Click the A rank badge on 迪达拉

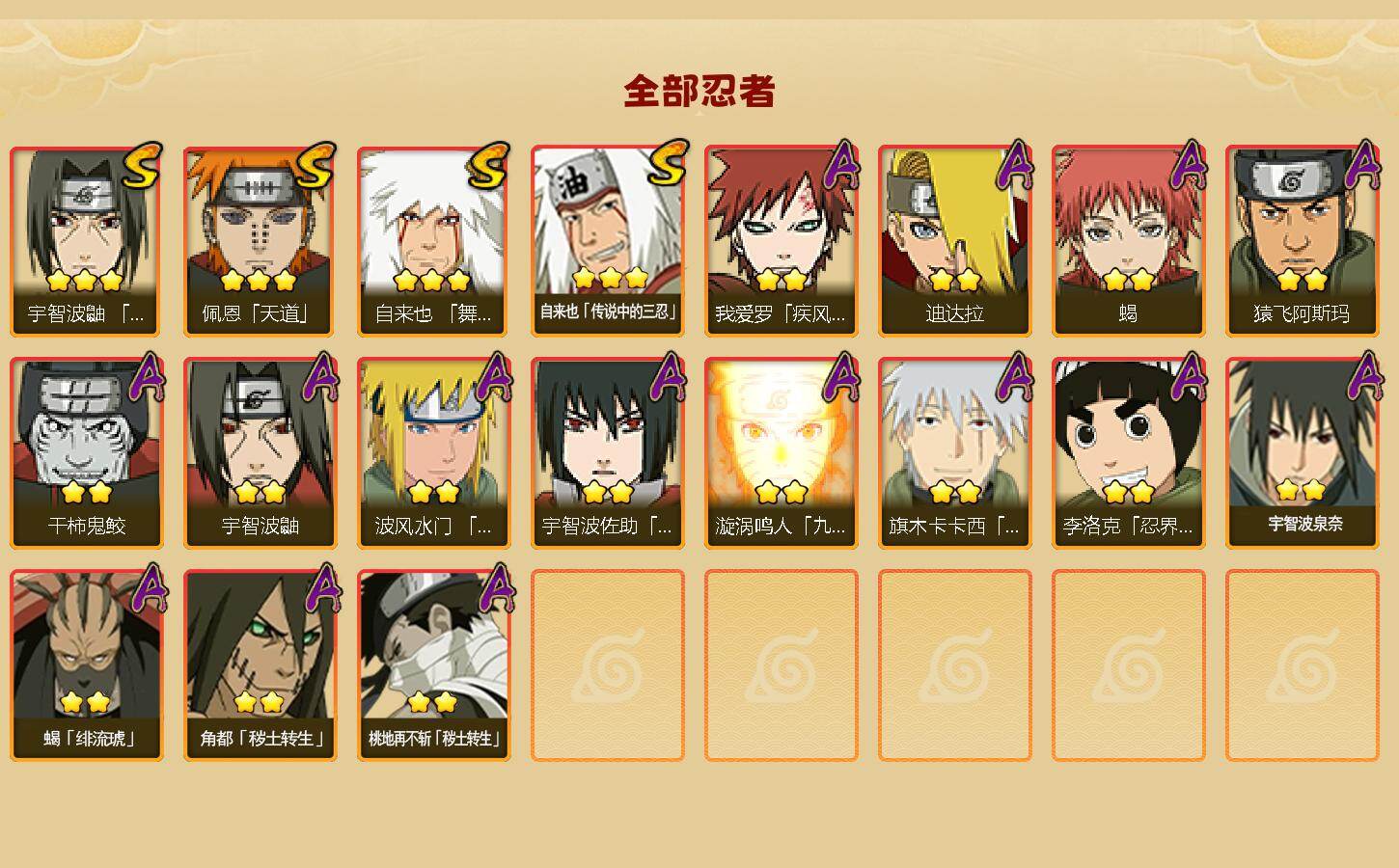coord(1014,165)
